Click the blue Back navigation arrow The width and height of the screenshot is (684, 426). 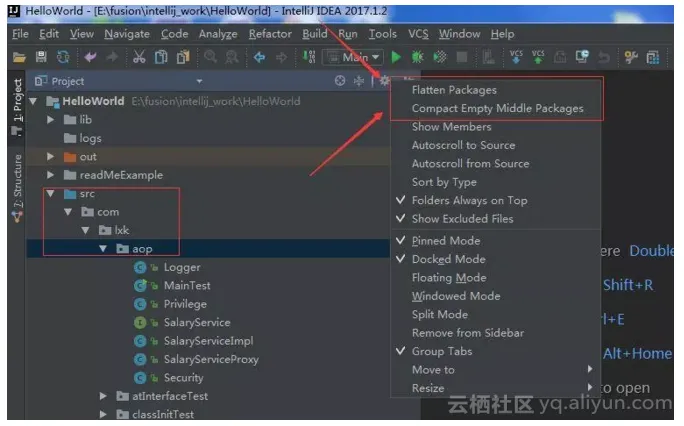tap(259, 57)
